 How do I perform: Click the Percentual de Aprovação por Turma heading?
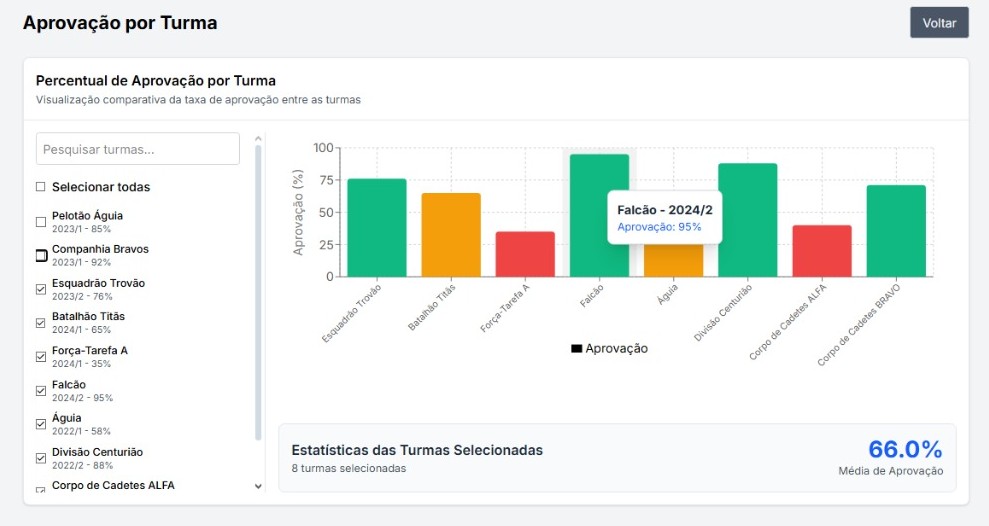(x=156, y=81)
